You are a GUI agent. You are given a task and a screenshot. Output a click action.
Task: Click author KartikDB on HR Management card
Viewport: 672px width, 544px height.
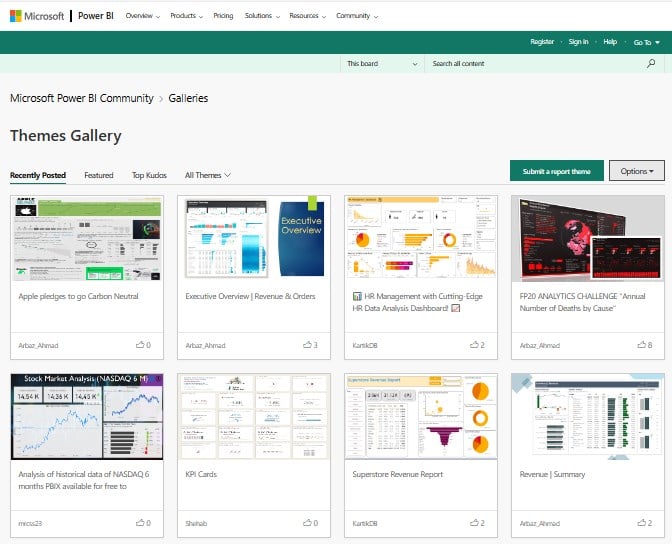click(x=365, y=345)
